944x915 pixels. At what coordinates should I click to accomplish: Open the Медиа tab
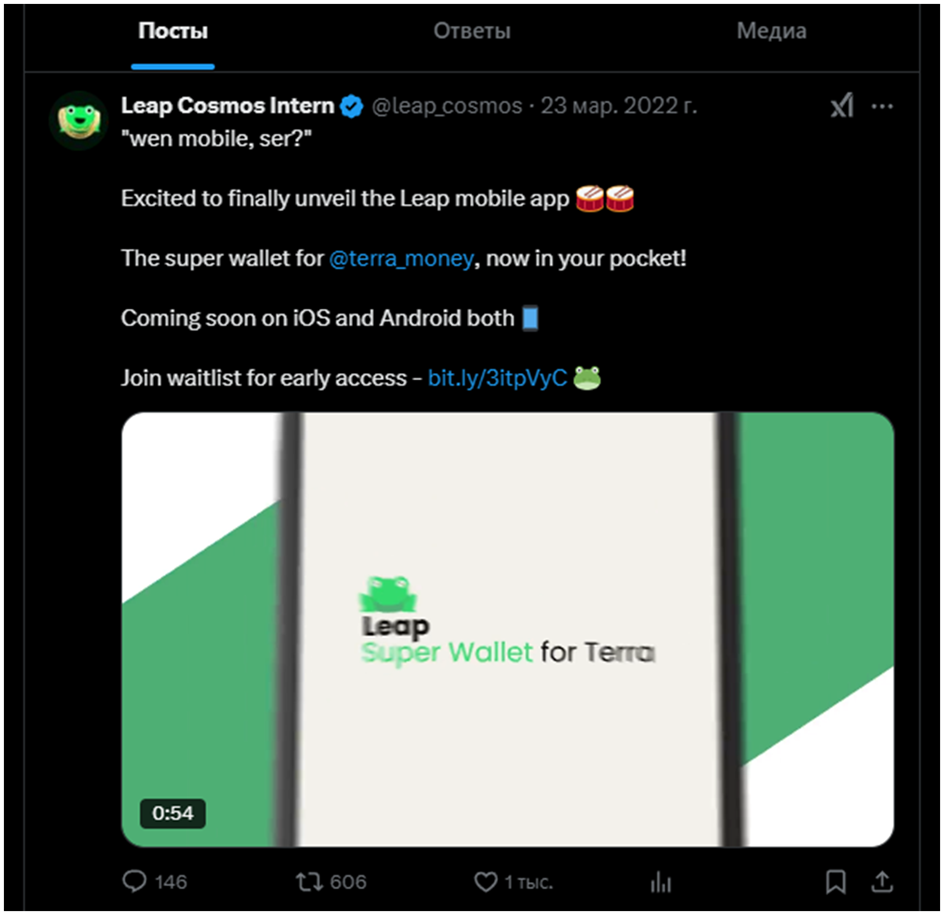tap(771, 31)
